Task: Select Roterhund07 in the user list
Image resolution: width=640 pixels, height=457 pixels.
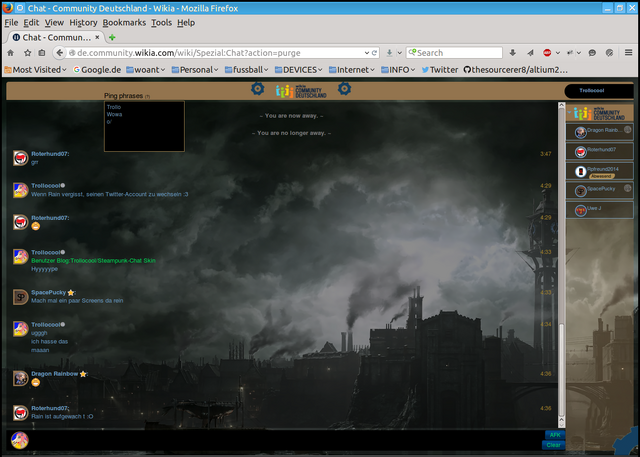Action: 599,151
